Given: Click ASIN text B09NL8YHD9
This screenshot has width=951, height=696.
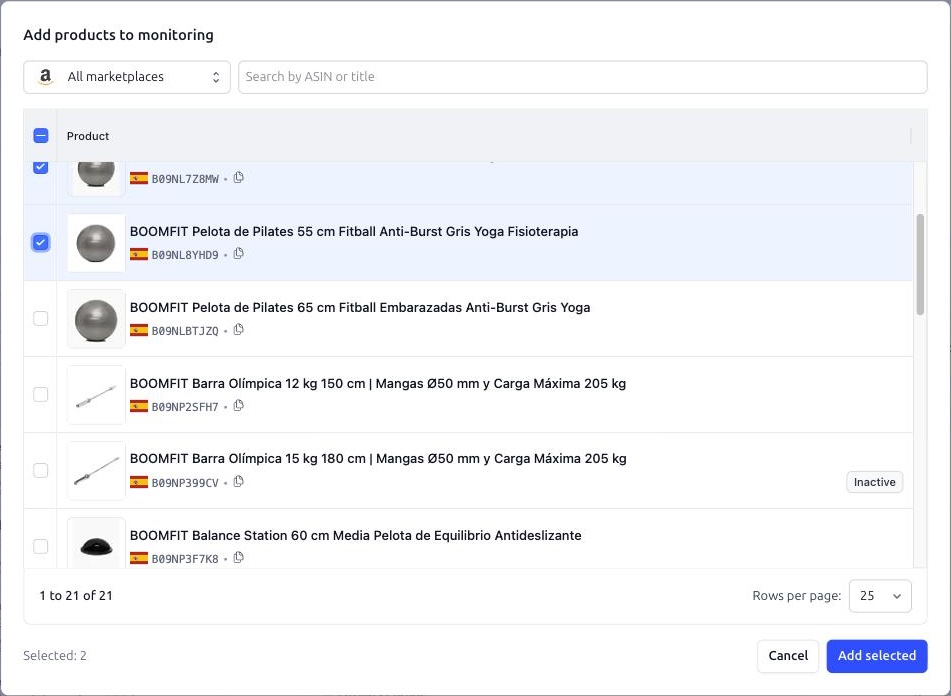Looking at the screenshot, I should click(x=185, y=255).
